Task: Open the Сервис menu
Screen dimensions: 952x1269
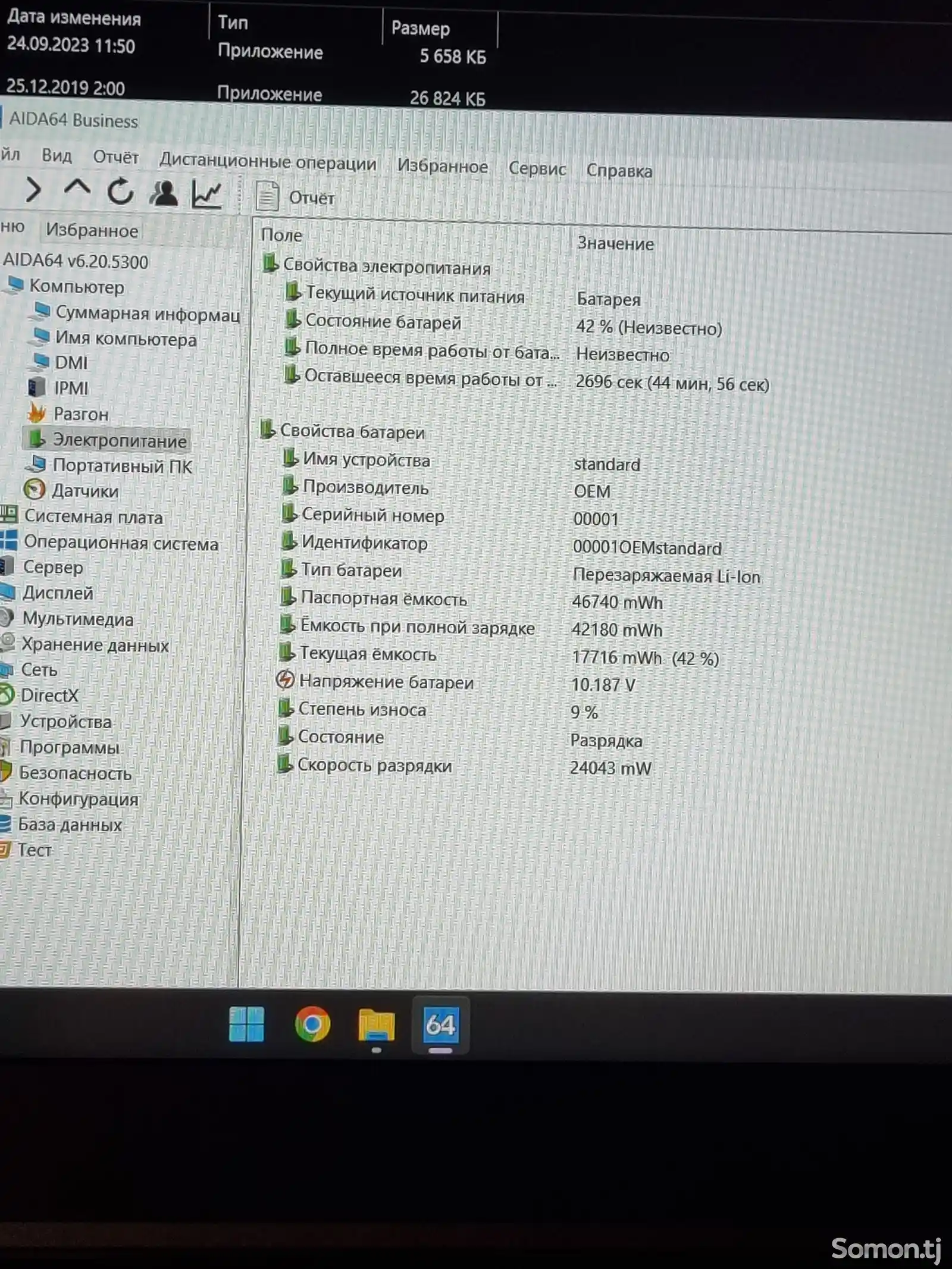Action: tap(537, 168)
